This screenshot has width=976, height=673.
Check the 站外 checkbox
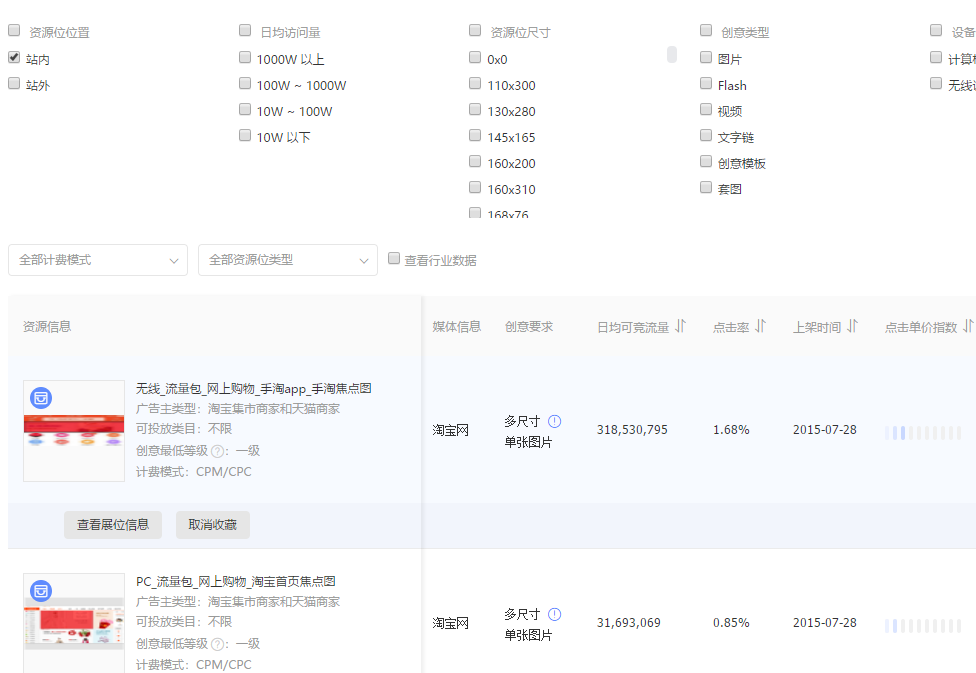click(x=14, y=83)
